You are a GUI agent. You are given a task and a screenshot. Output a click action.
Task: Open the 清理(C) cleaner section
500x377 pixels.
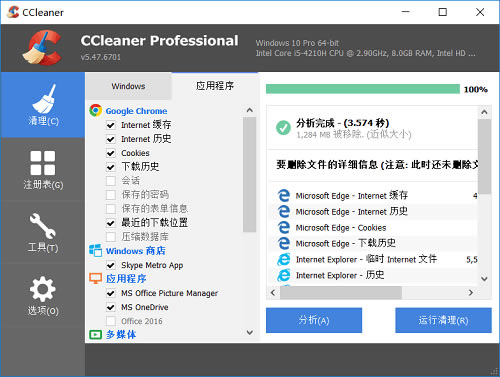point(43,105)
